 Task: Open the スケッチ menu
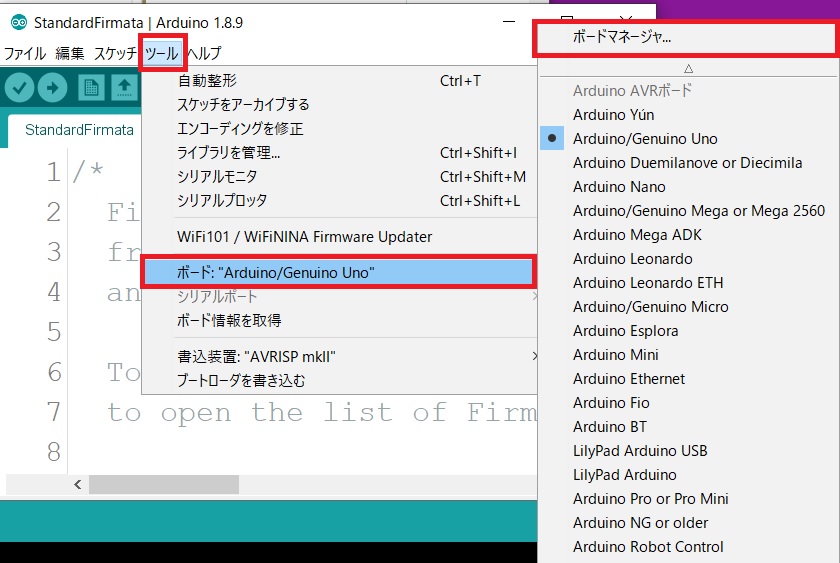[115, 54]
